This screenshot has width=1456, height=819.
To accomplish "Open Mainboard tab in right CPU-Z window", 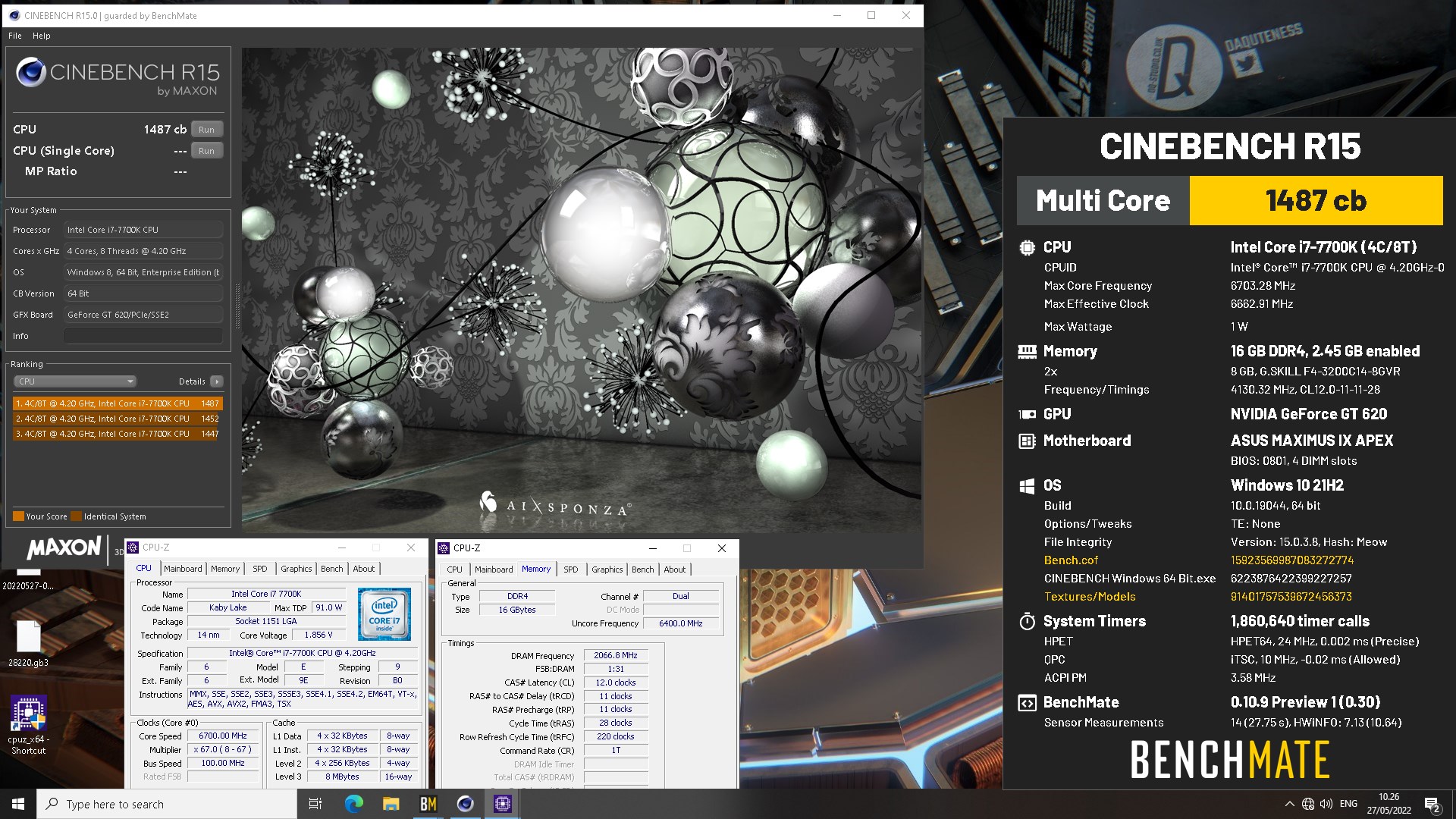I will pyautogui.click(x=494, y=570).
